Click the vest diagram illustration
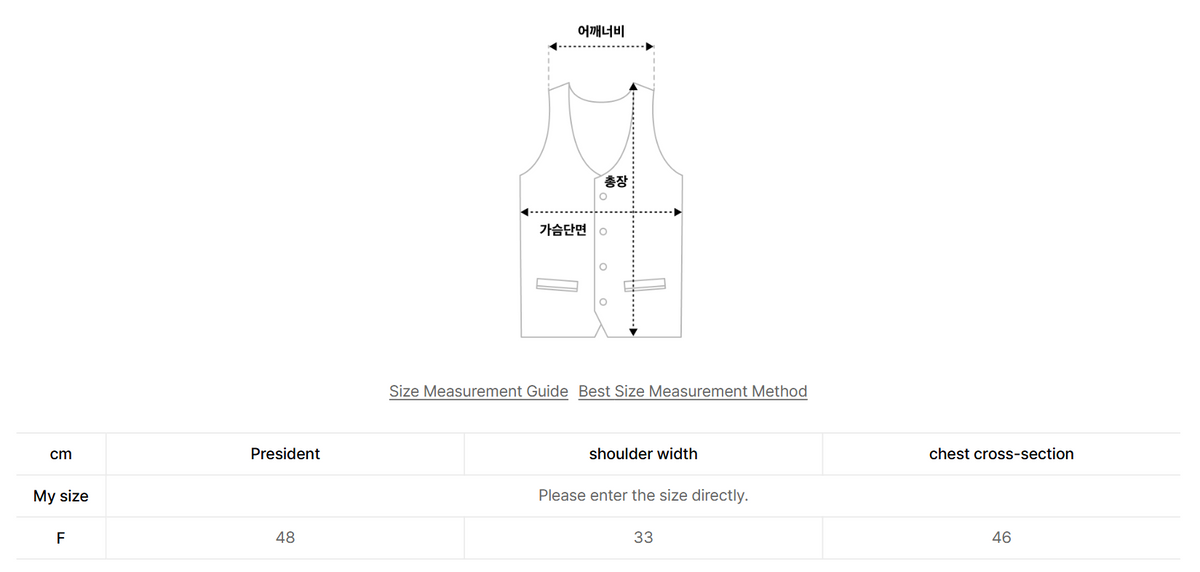 601,210
